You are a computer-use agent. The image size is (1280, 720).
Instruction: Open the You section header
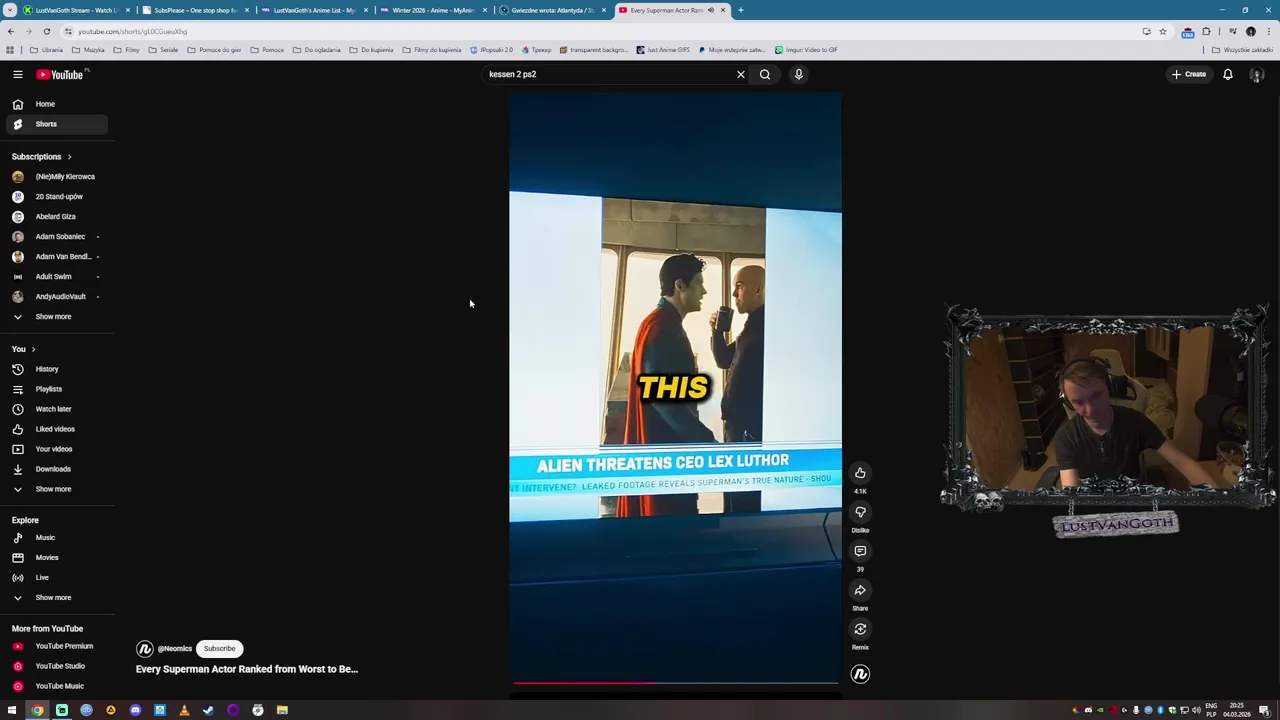24,349
